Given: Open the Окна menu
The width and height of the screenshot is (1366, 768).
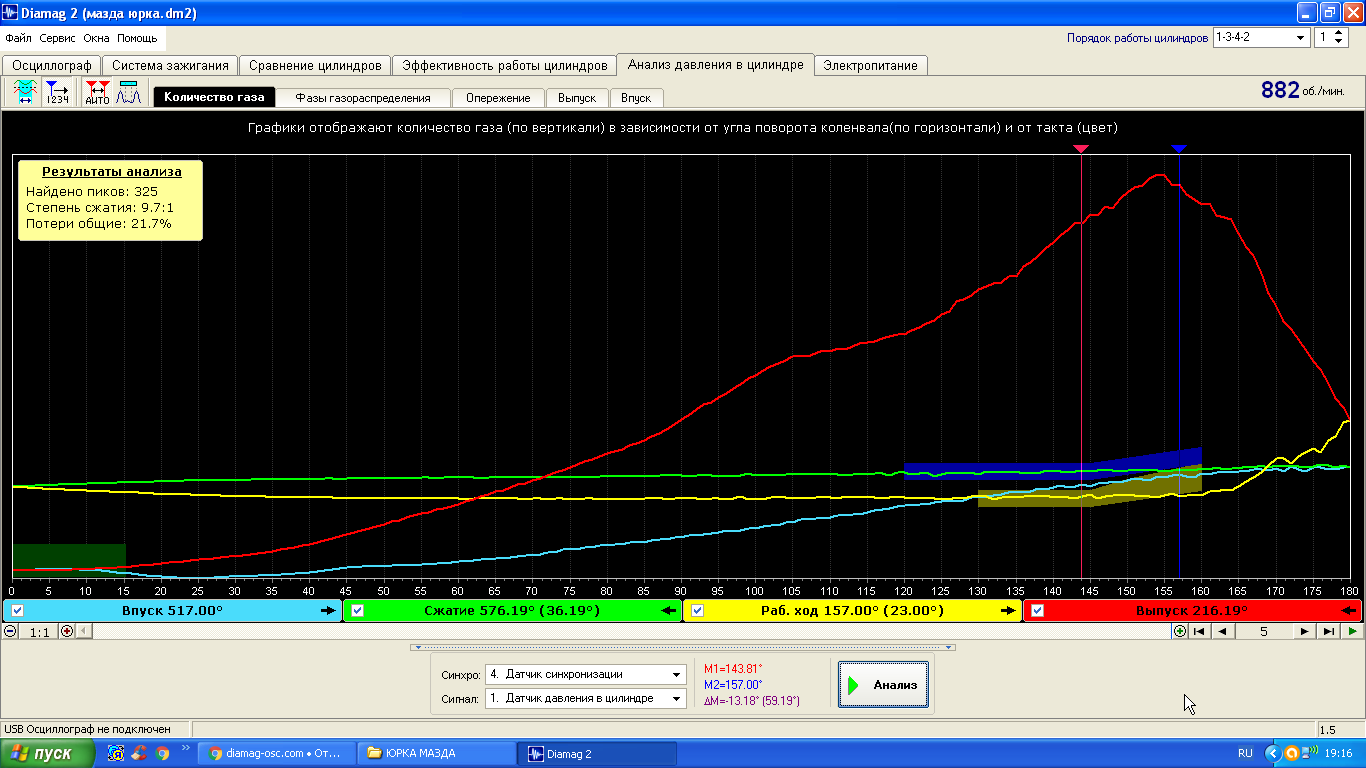Looking at the screenshot, I should (x=97, y=38).
